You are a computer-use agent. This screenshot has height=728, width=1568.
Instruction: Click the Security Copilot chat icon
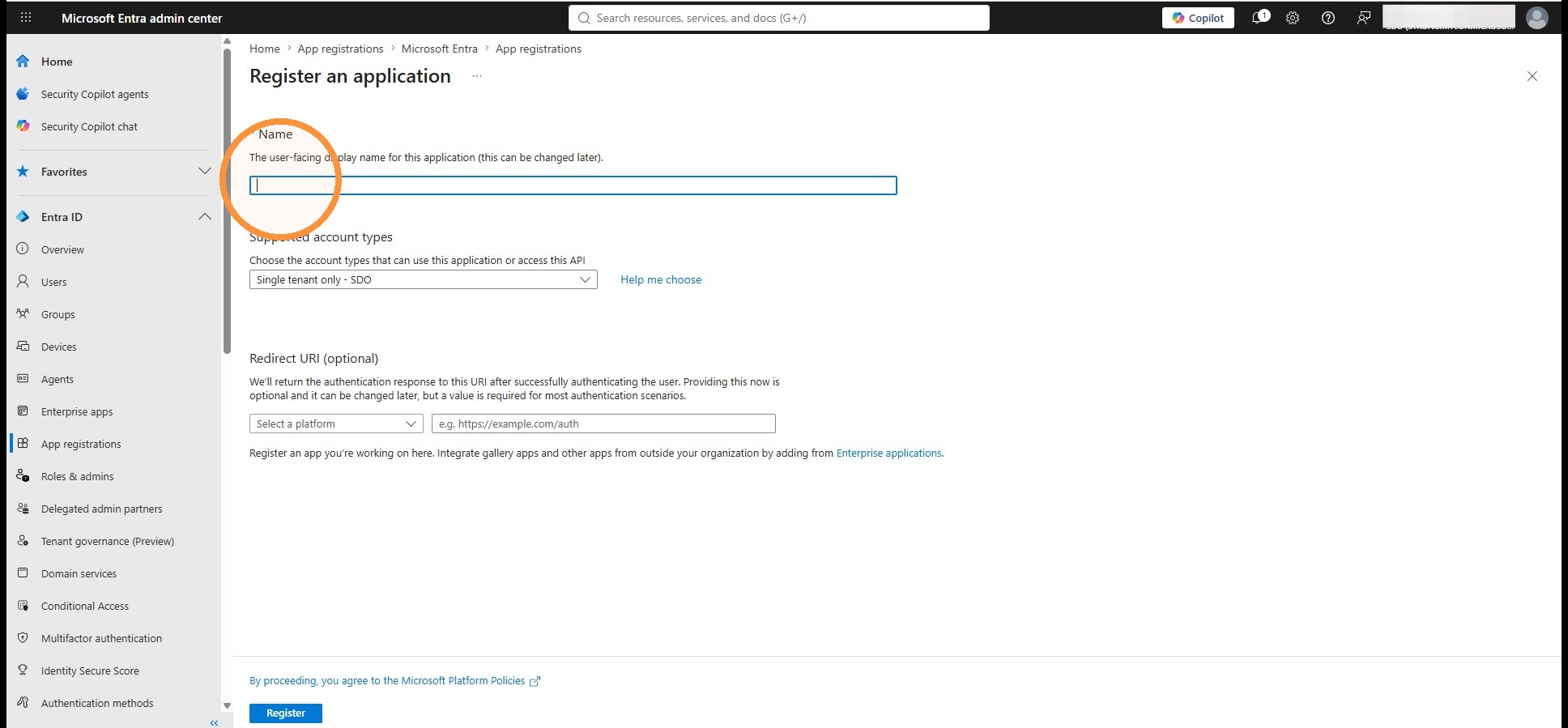[x=23, y=126]
